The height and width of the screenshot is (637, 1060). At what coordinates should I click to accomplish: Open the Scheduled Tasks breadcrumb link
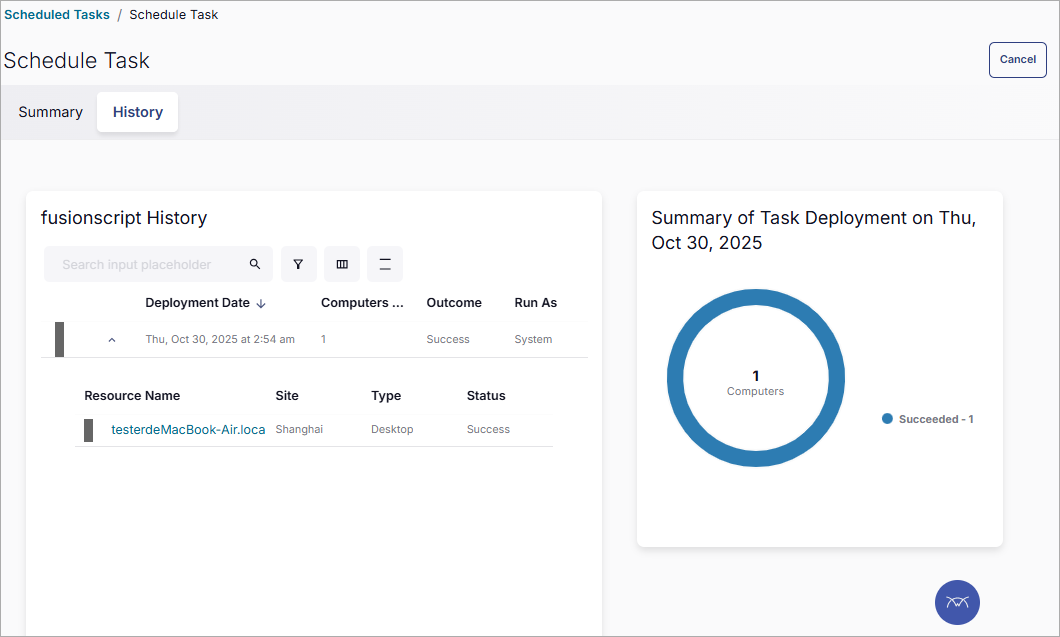[56, 14]
